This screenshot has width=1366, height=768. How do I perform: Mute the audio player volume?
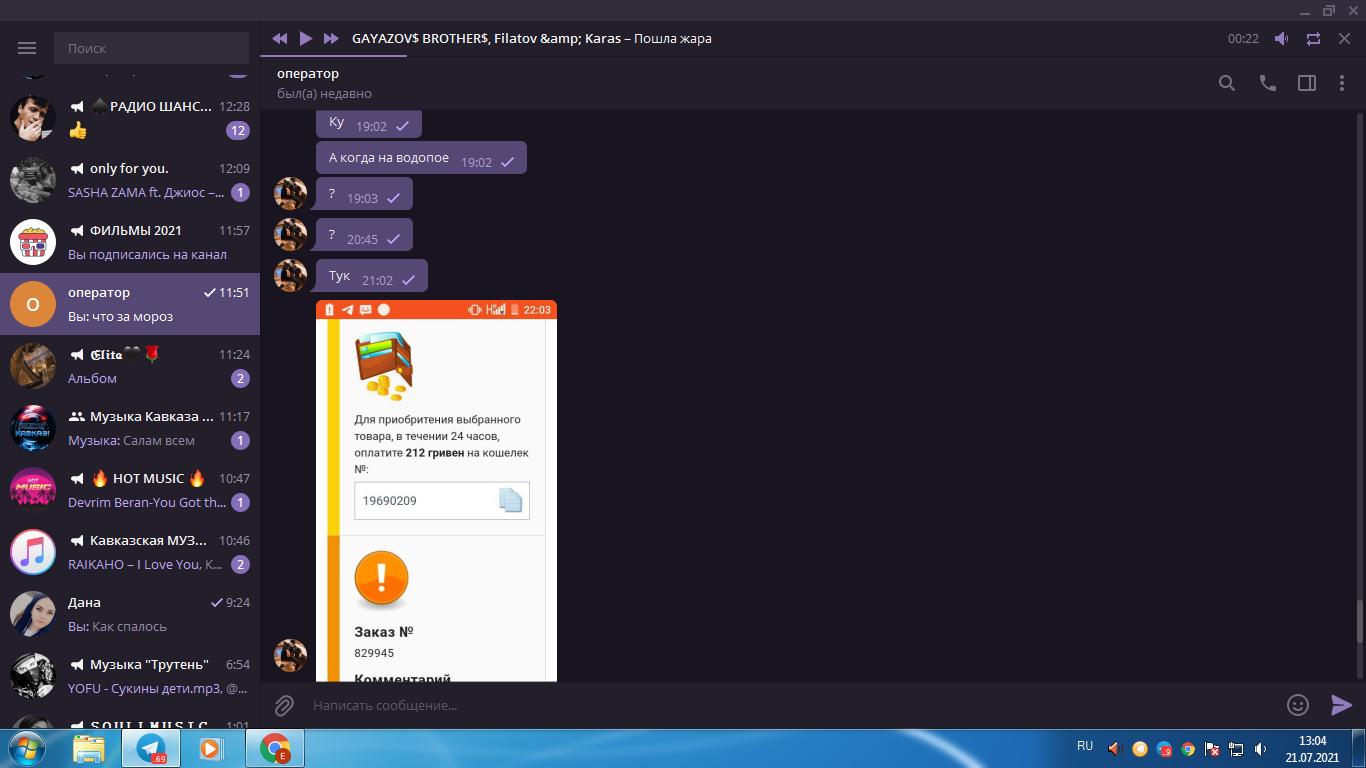[1281, 39]
